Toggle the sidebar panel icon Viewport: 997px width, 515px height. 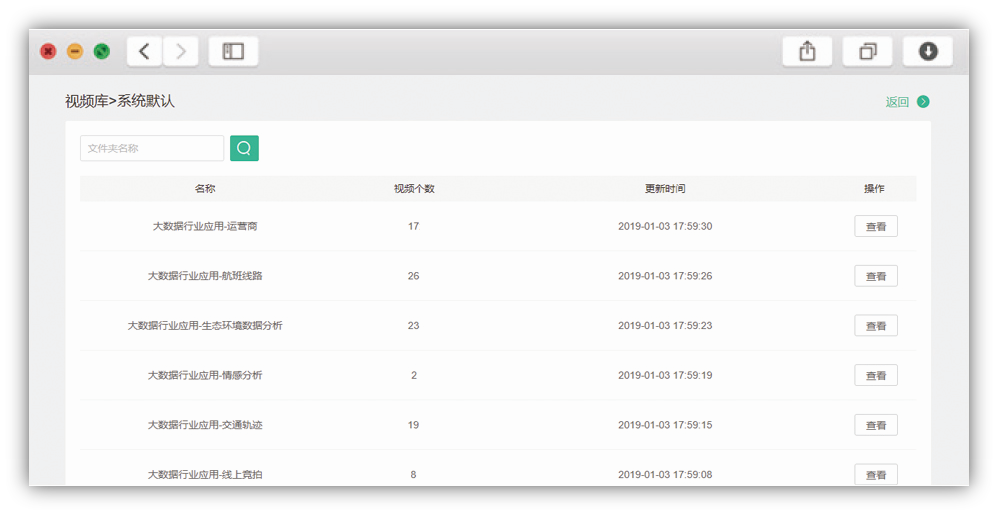[x=233, y=52]
